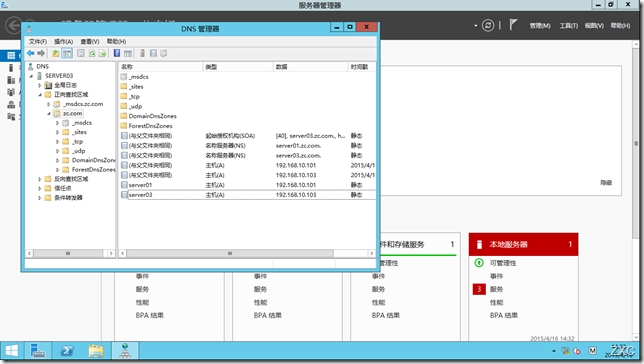Screen dimensions: 644x364
Task: Select the SERVER03 server icon in tree
Action: tap(39, 76)
